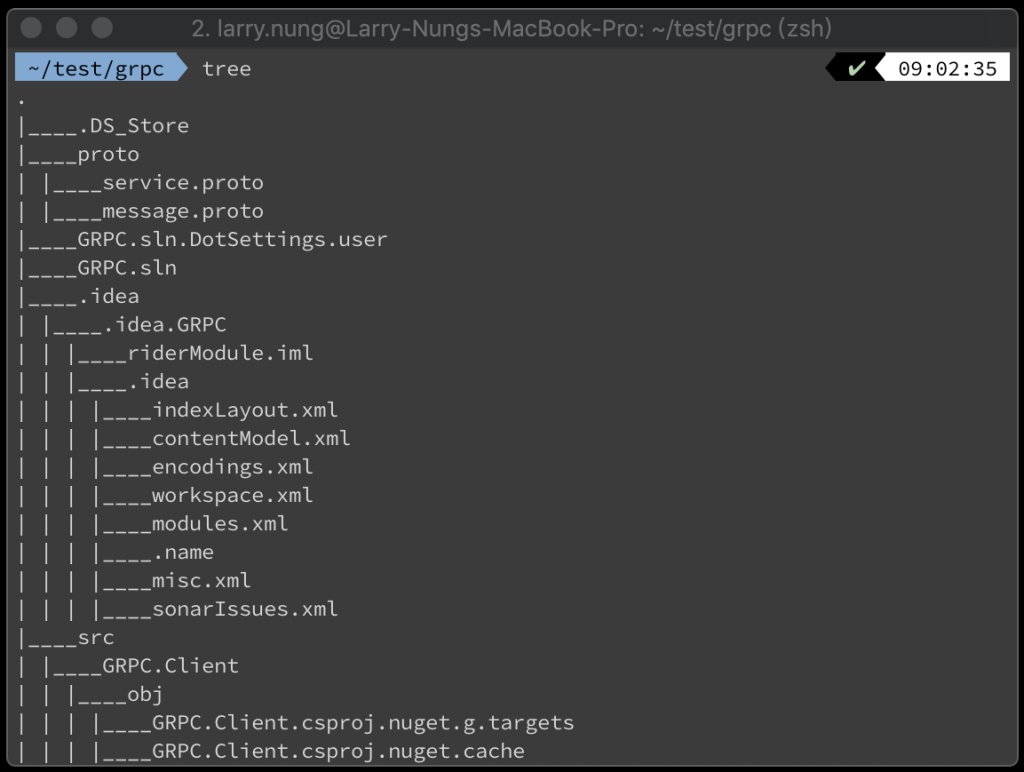Select riderModule.iml in the output
The image size is (1024, 772).
pyautogui.click(x=220, y=353)
